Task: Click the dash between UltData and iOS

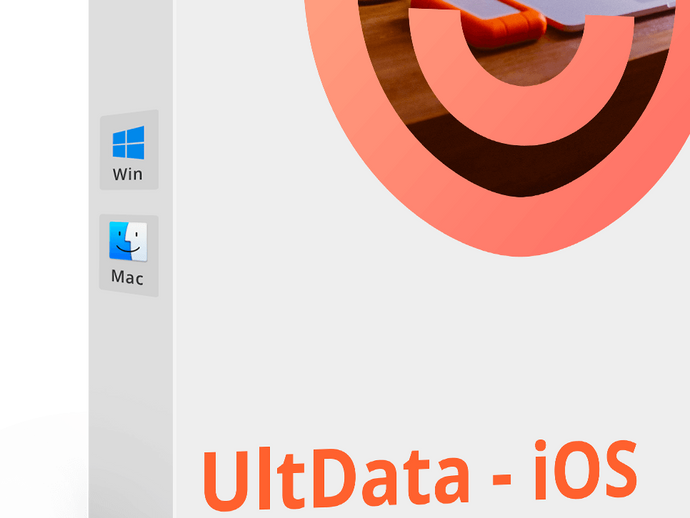Action: (x=502, y=479)
